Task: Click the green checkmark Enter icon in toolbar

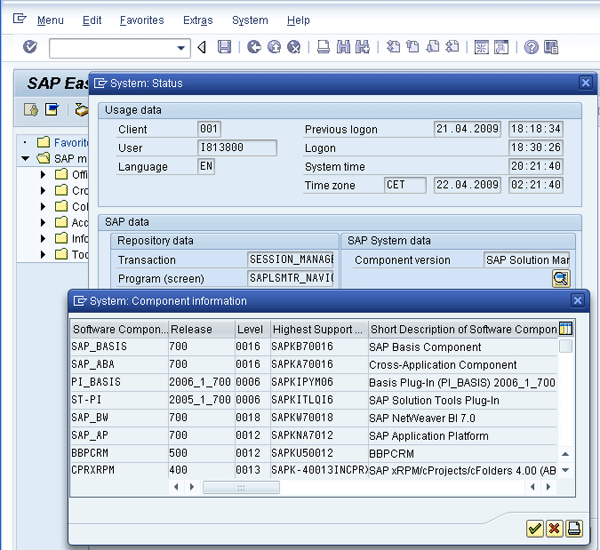Action: [x=30, y=47]
